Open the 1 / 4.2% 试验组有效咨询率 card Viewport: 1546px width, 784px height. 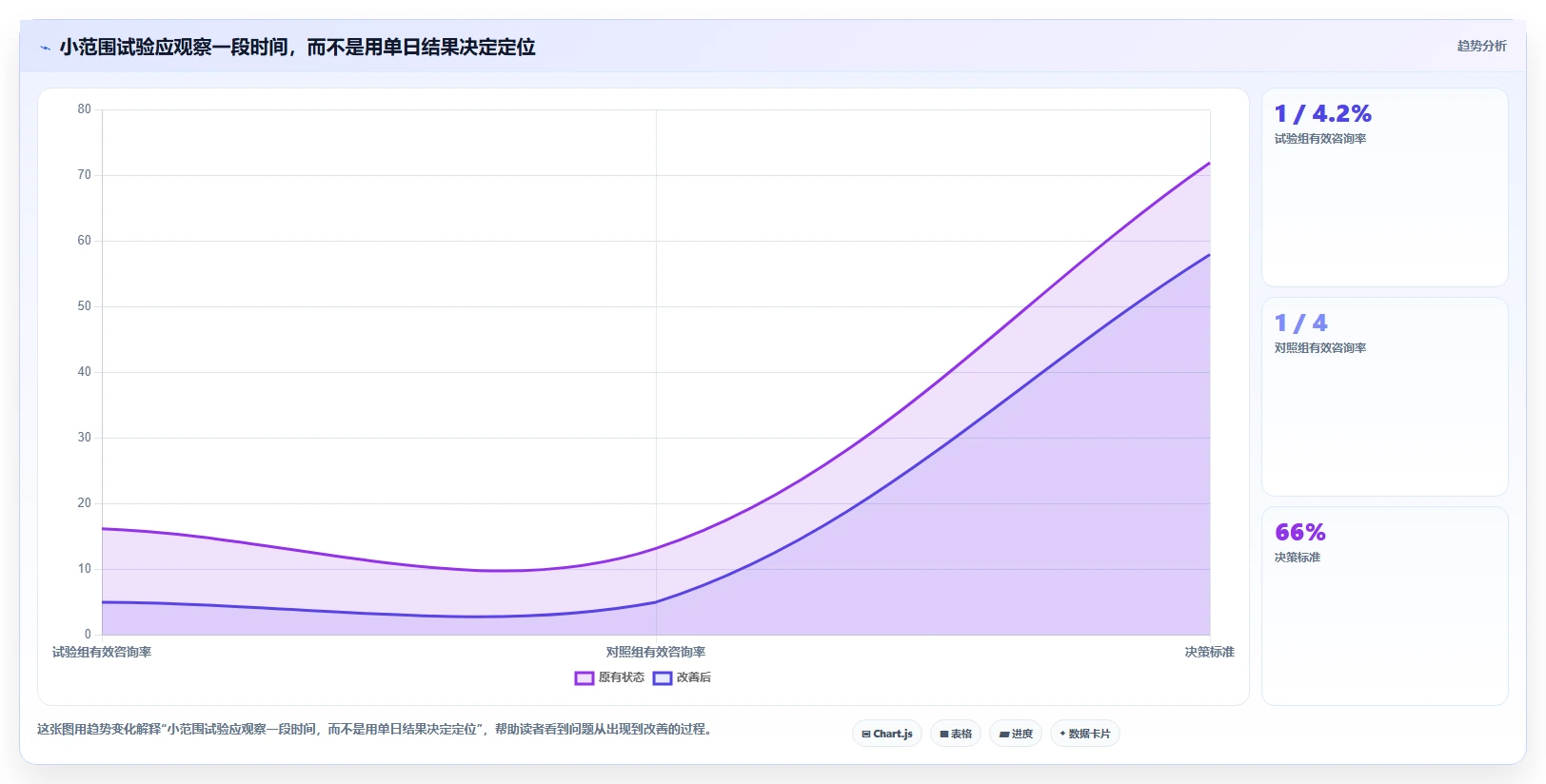(x=1385, y=187)
